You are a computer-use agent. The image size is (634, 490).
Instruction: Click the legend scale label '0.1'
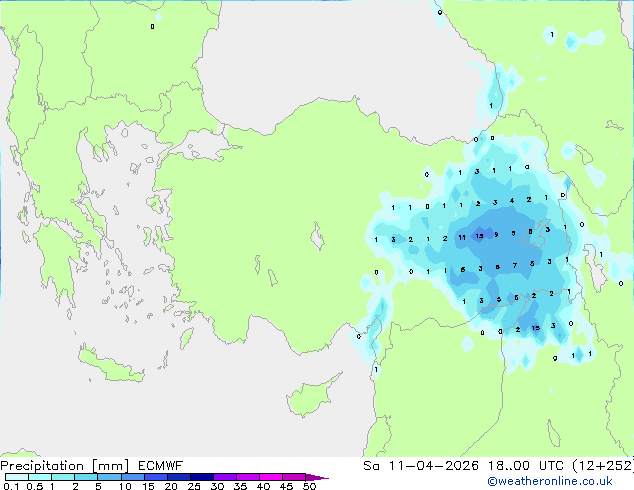11,486
